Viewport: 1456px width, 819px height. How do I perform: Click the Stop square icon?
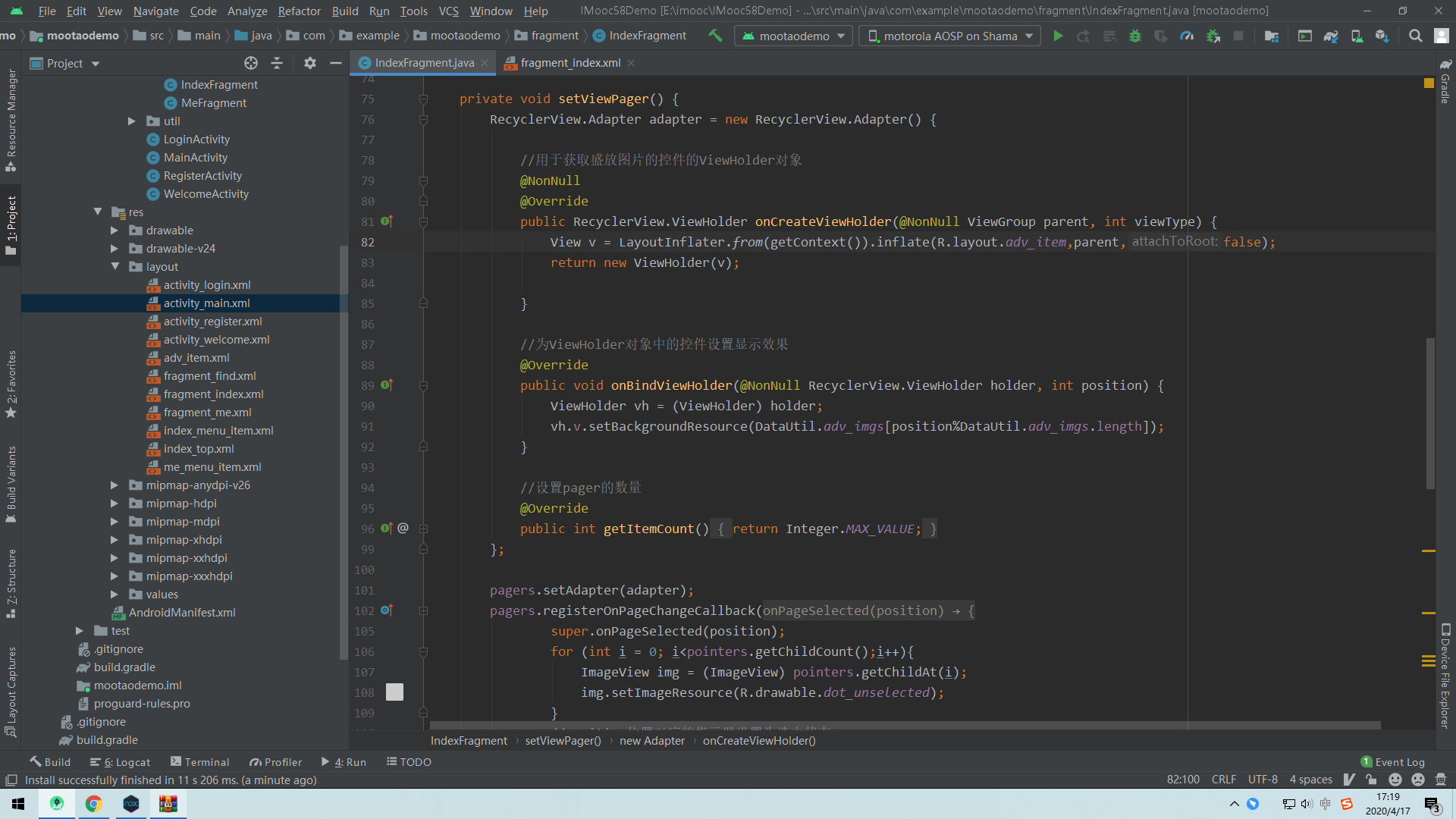pos(1238,36)
